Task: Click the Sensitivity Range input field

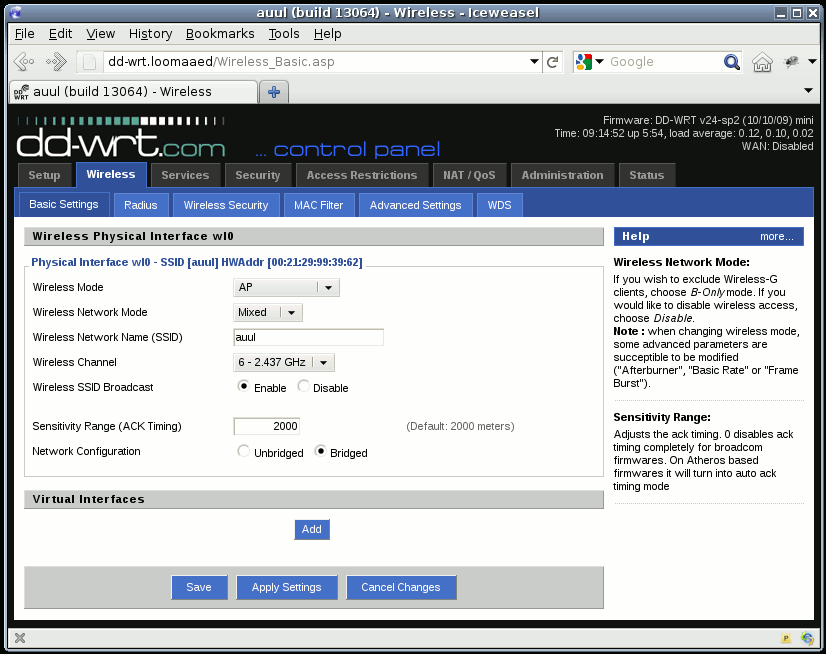Action: pos(267,426)
